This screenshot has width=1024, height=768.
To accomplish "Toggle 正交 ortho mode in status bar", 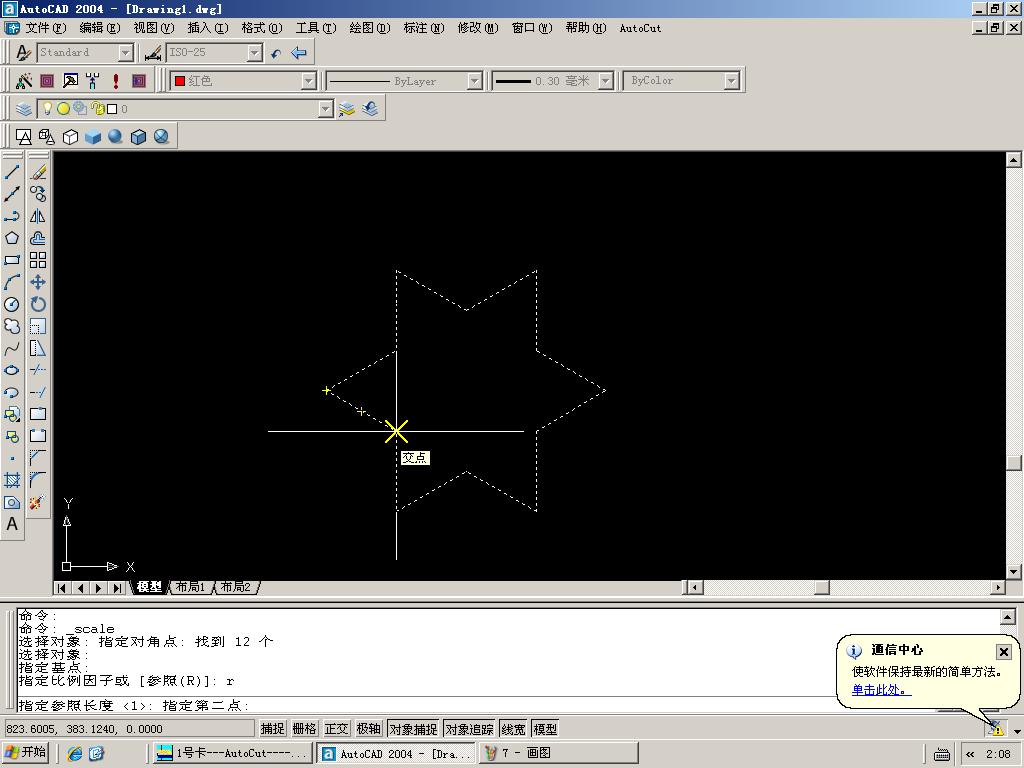I will pos(336,729).
